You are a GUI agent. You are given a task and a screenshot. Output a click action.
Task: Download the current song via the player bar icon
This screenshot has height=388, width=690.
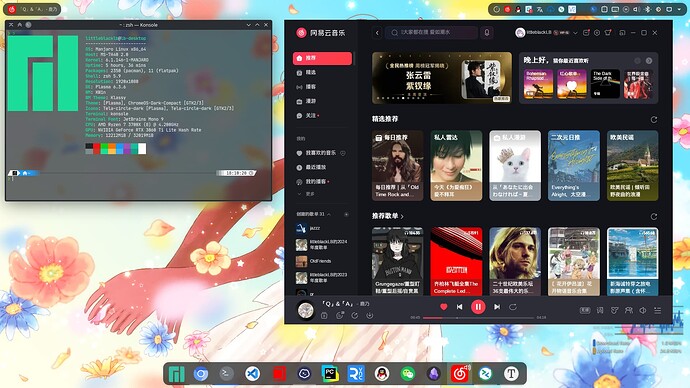[x=370, y=315]
